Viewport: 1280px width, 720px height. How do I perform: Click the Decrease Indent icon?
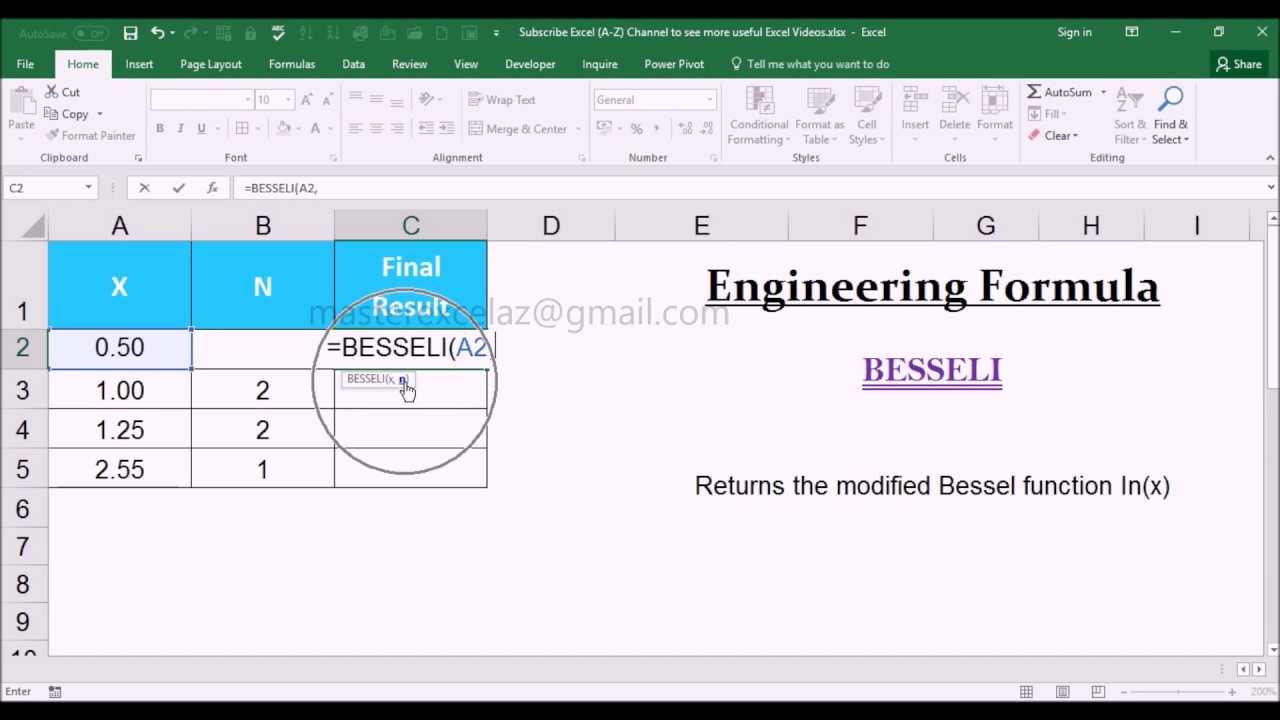point(425,128)
